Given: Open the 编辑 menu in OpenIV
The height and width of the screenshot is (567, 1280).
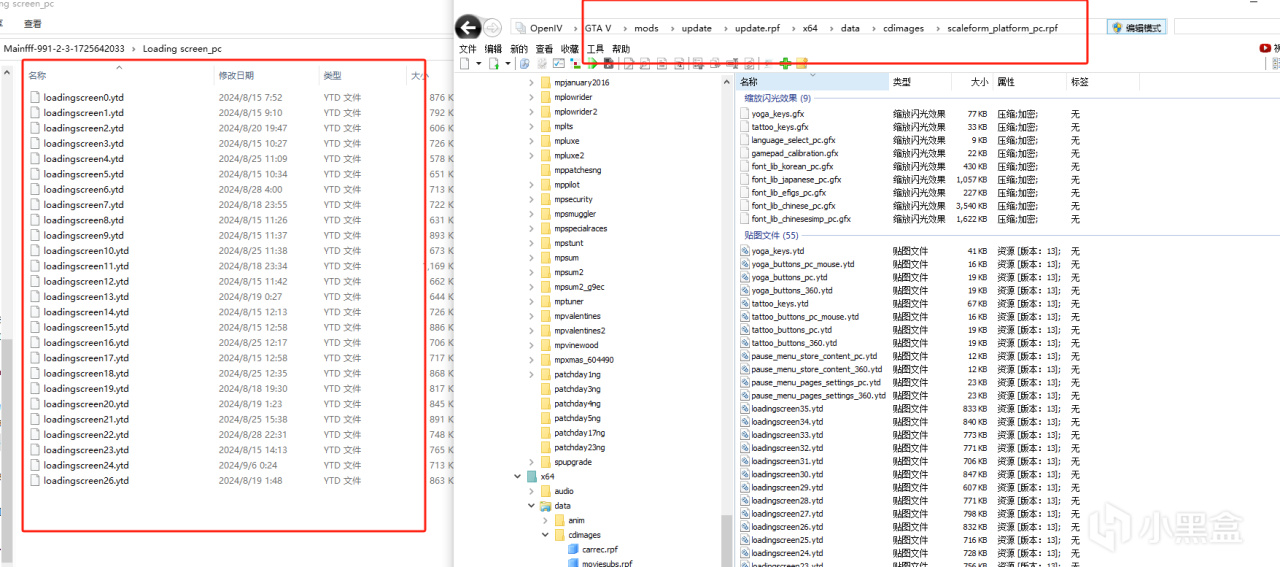Looking at the screenshot, I should tap(493, 49).
